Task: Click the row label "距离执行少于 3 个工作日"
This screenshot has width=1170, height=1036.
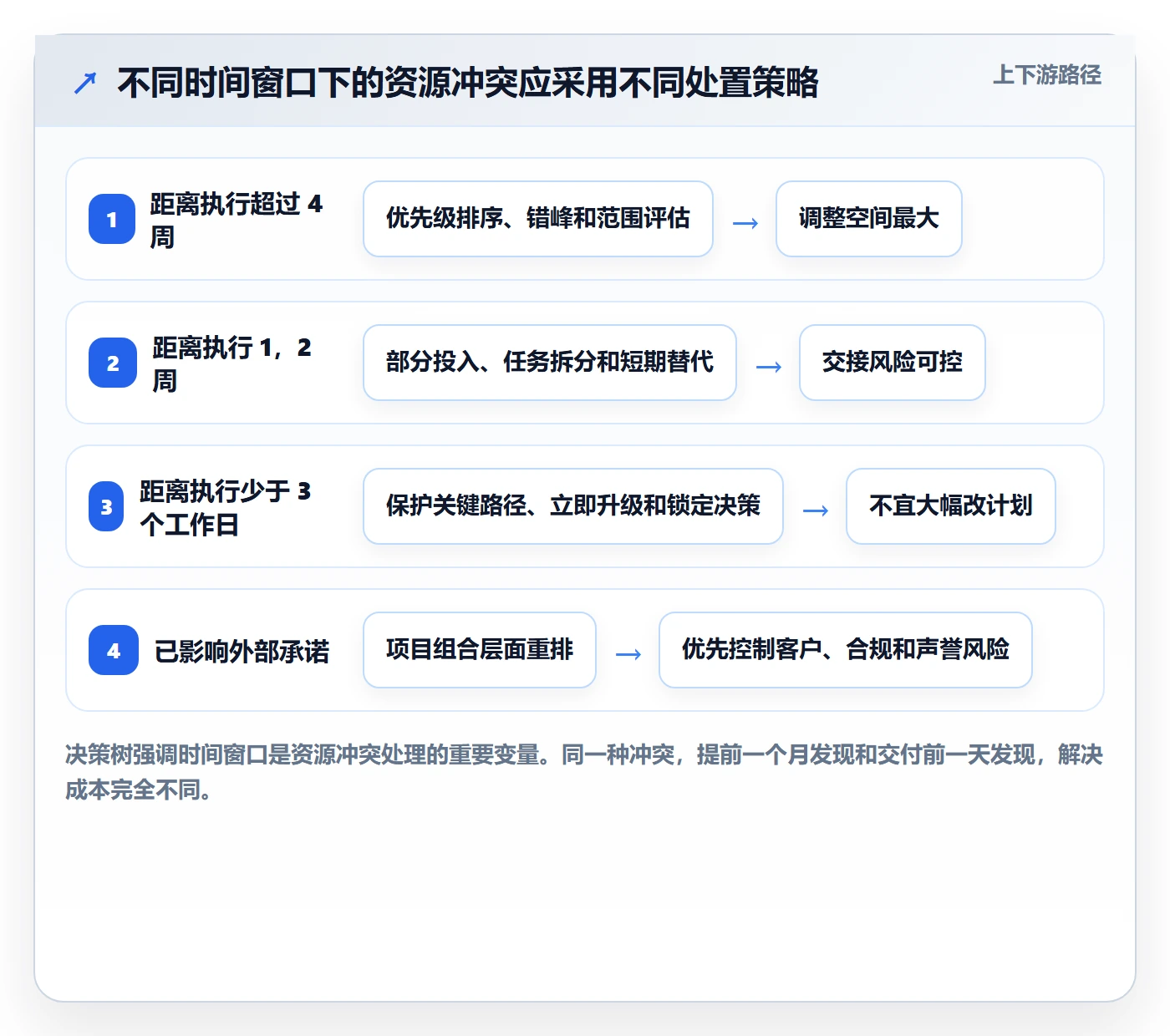Action: click(226, 507)
